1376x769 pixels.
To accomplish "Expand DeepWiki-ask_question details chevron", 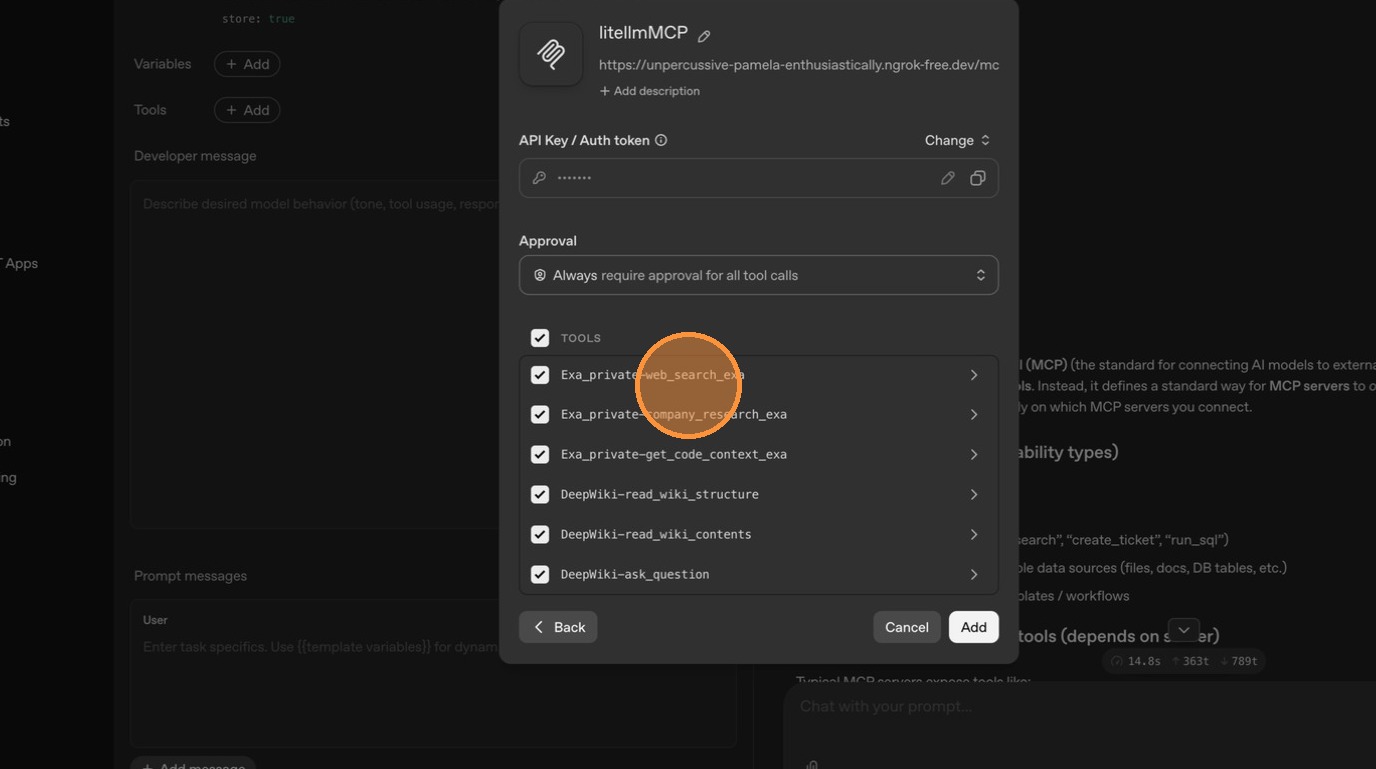I will [974, 574].
